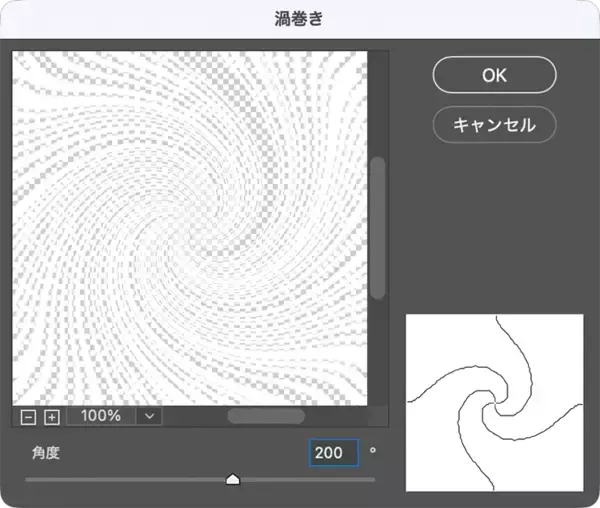This screenshot has width=600, height=508.
Task: Confirm the twirl filter with OK
Action: (x=494, y=75)
